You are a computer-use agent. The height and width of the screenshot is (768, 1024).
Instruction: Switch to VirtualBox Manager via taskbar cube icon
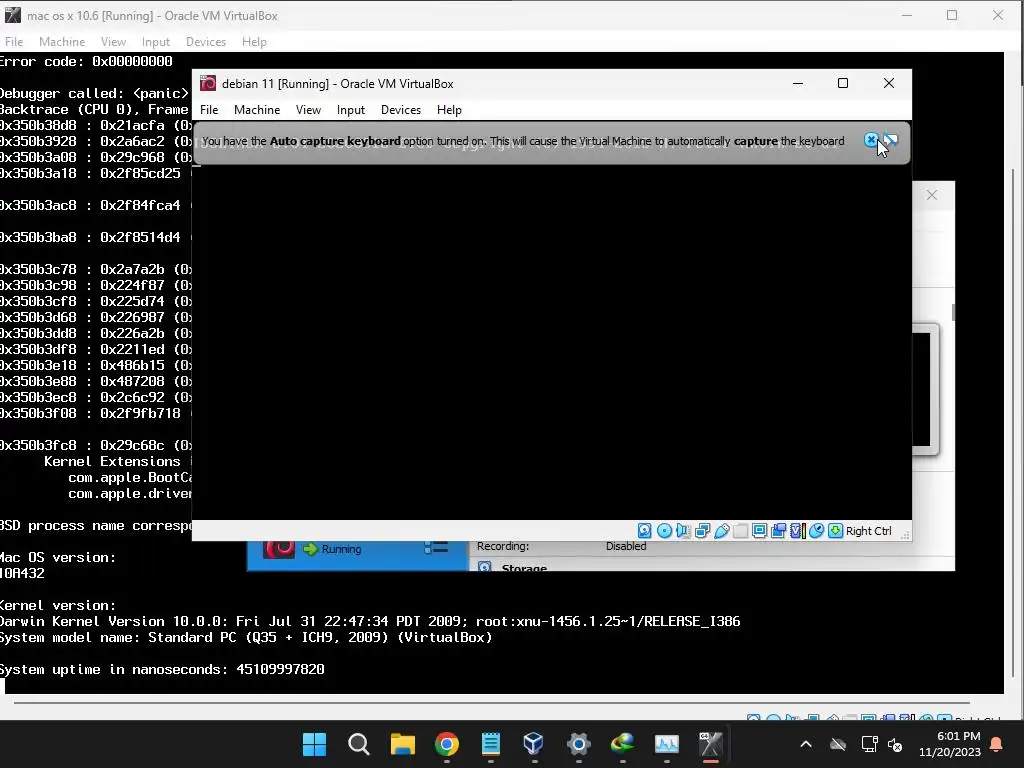tap(534, 744)
